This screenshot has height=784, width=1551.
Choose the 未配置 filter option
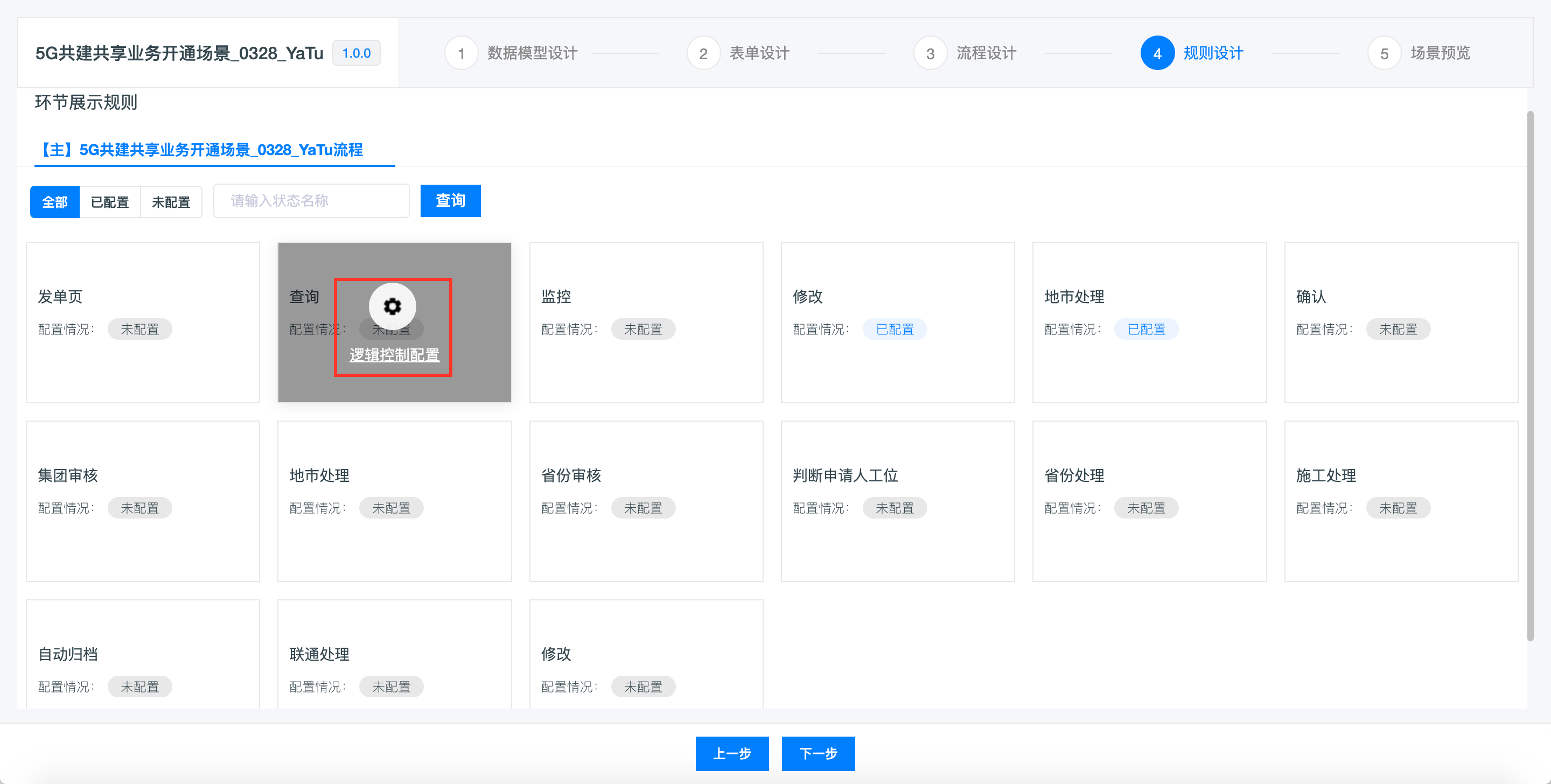pos(171,202)
